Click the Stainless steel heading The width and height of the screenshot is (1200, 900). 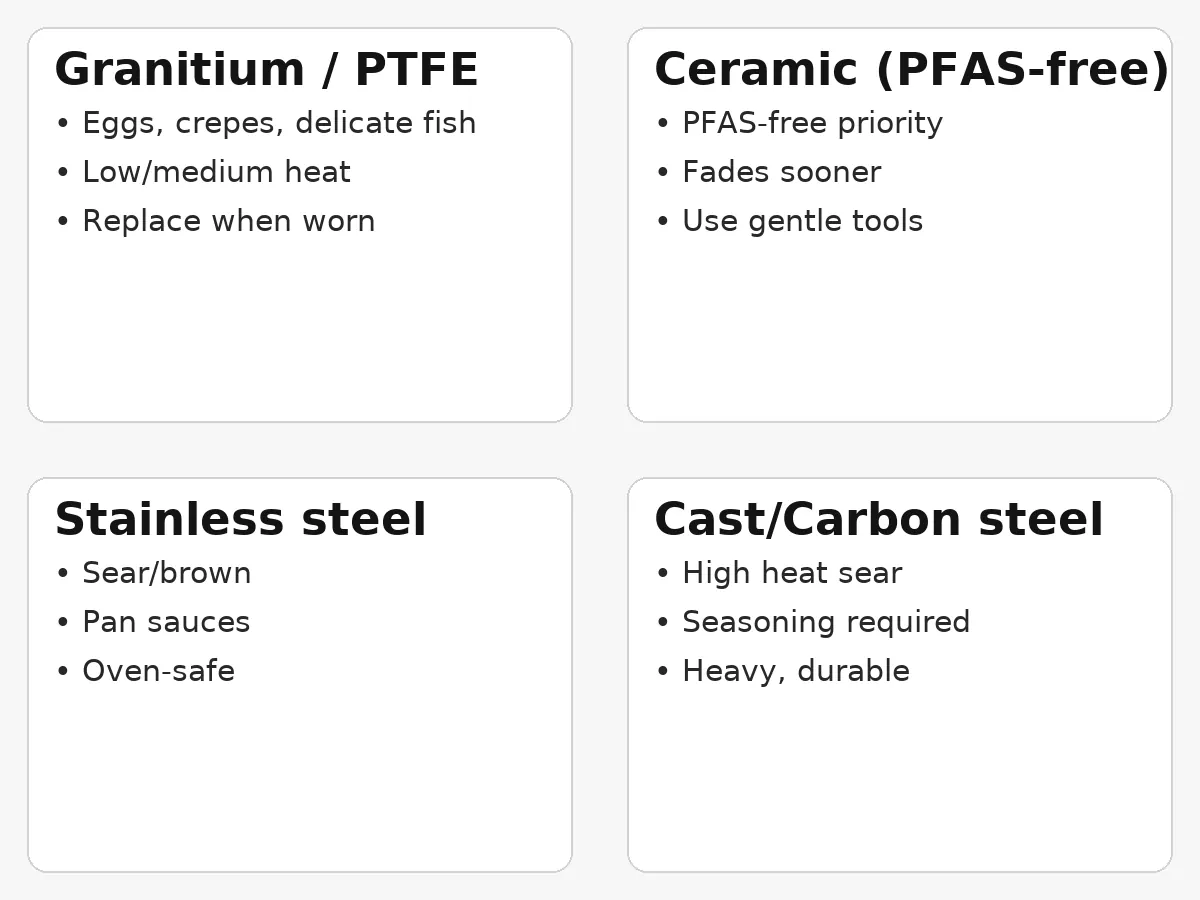[x=240, y=521]
